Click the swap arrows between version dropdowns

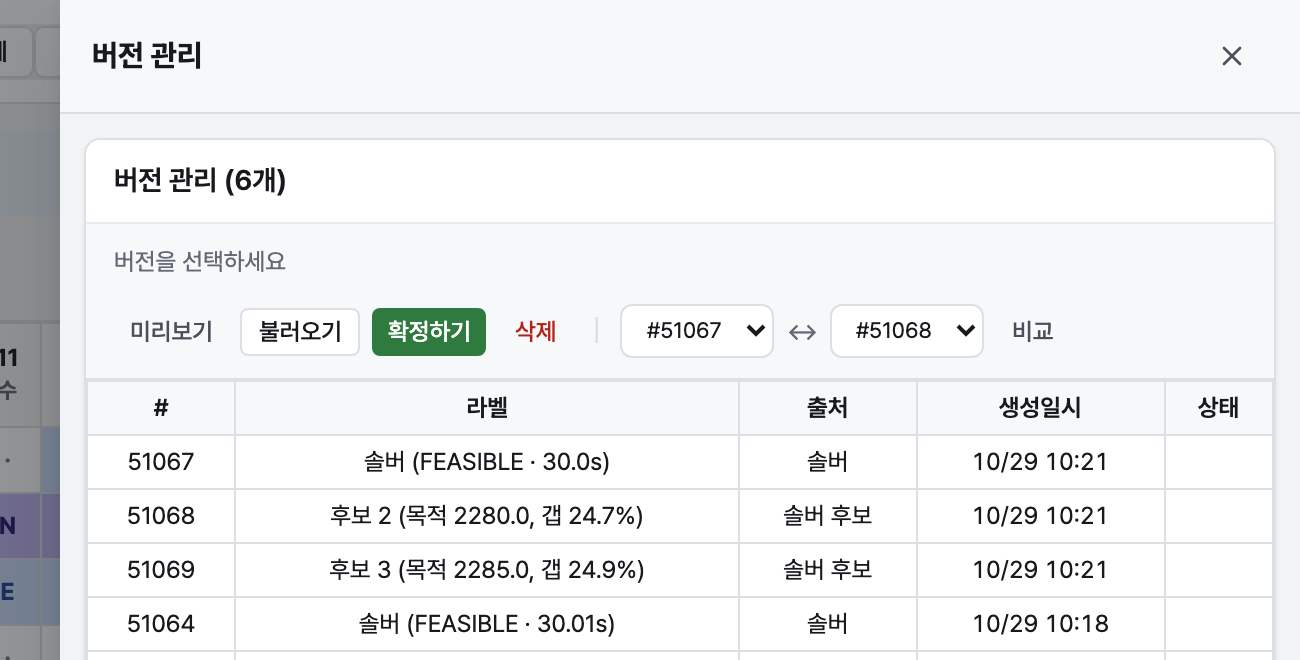pyautogui.click(x=802, y=332)
